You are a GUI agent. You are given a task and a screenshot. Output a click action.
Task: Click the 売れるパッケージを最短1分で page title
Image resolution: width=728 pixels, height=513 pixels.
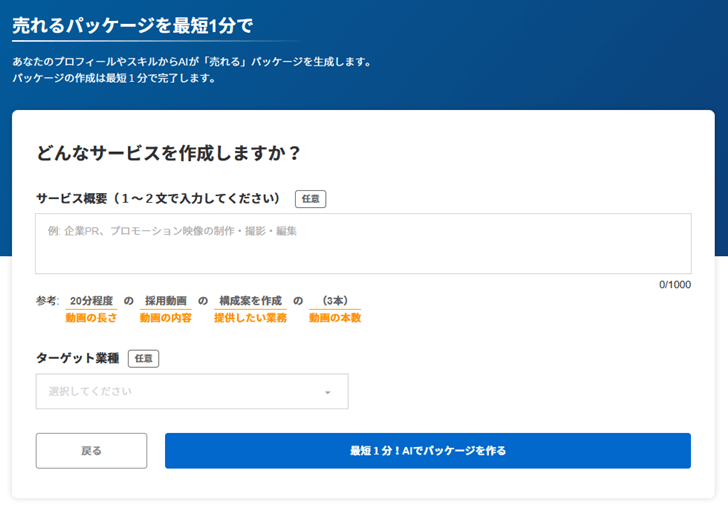[132, 27]
